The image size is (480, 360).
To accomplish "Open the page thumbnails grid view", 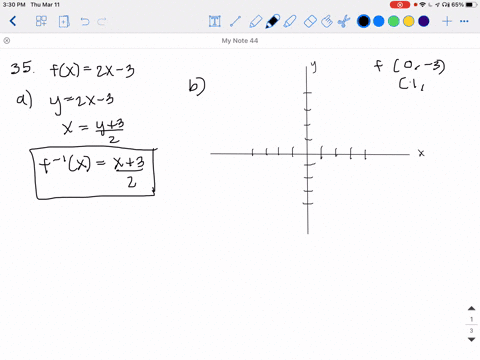I will (41, 21).
